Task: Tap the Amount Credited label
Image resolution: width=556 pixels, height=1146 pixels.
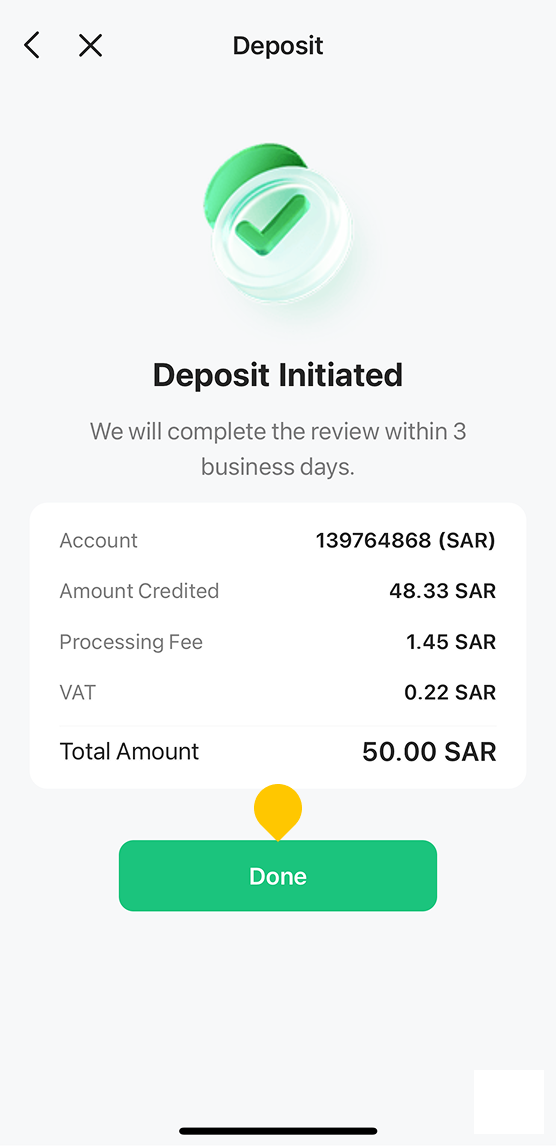Action: pos(139,591)
